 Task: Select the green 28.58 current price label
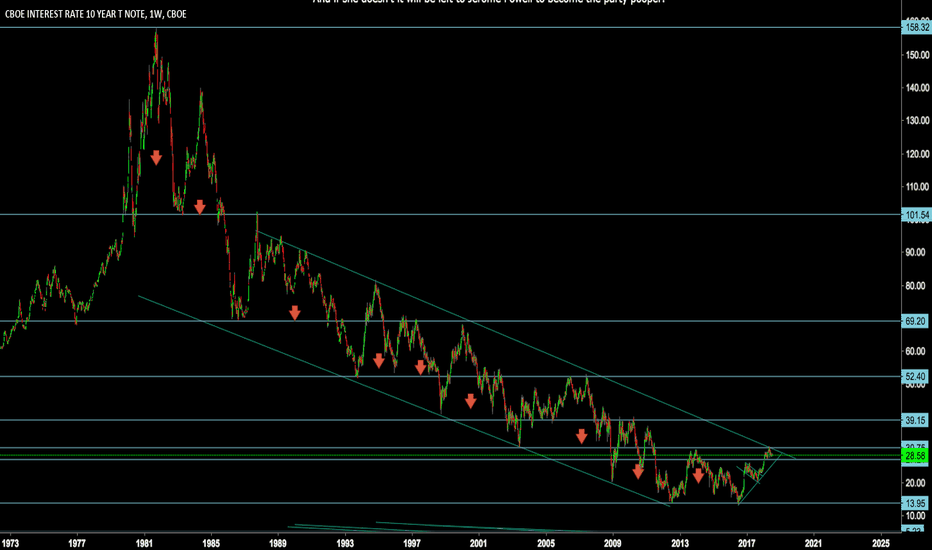(x=915, y=456)
